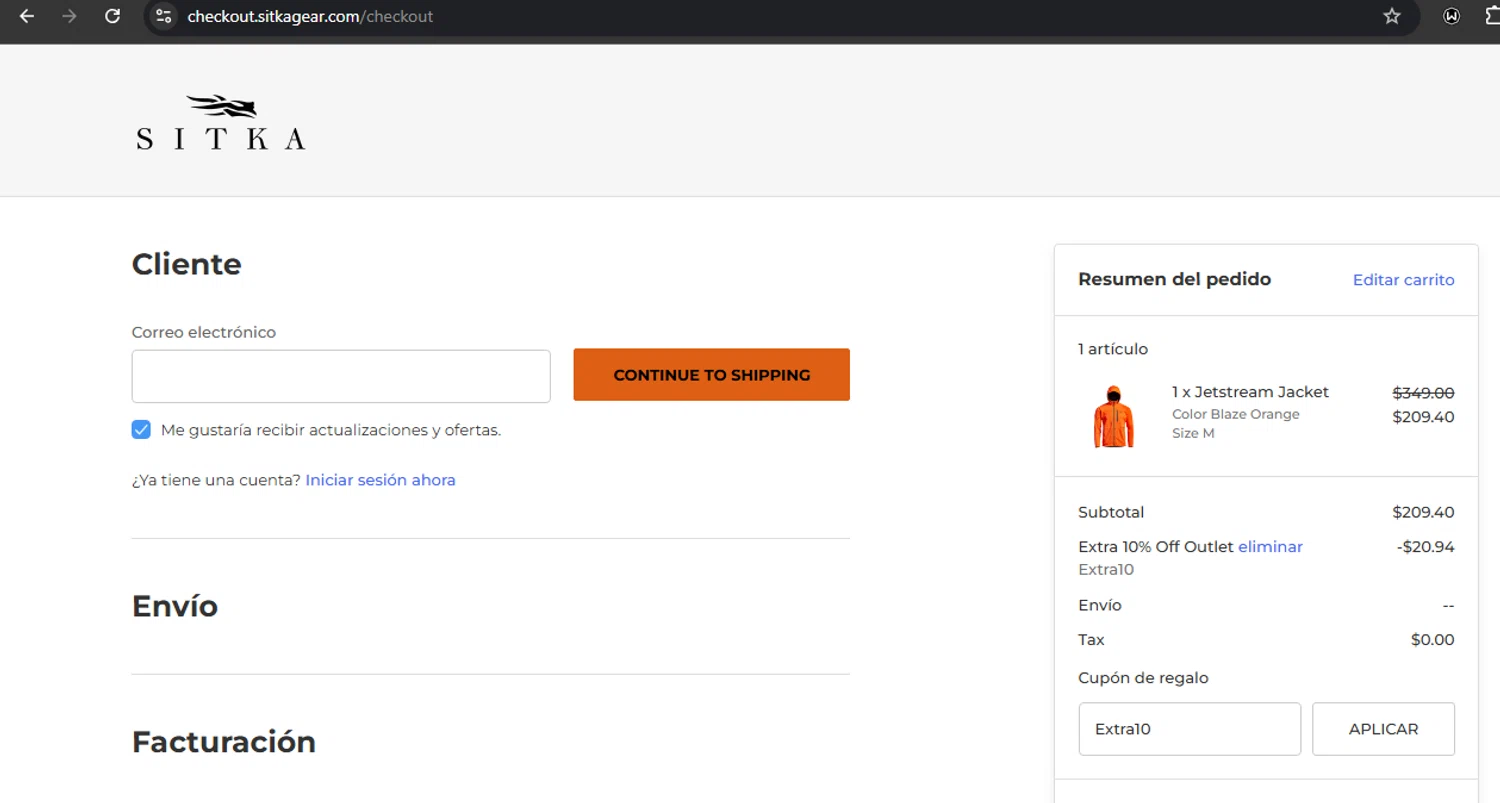Click the Subtotal label
Screen dimensions: 1500x803
pyautogui.click(x=1111, y=512)
